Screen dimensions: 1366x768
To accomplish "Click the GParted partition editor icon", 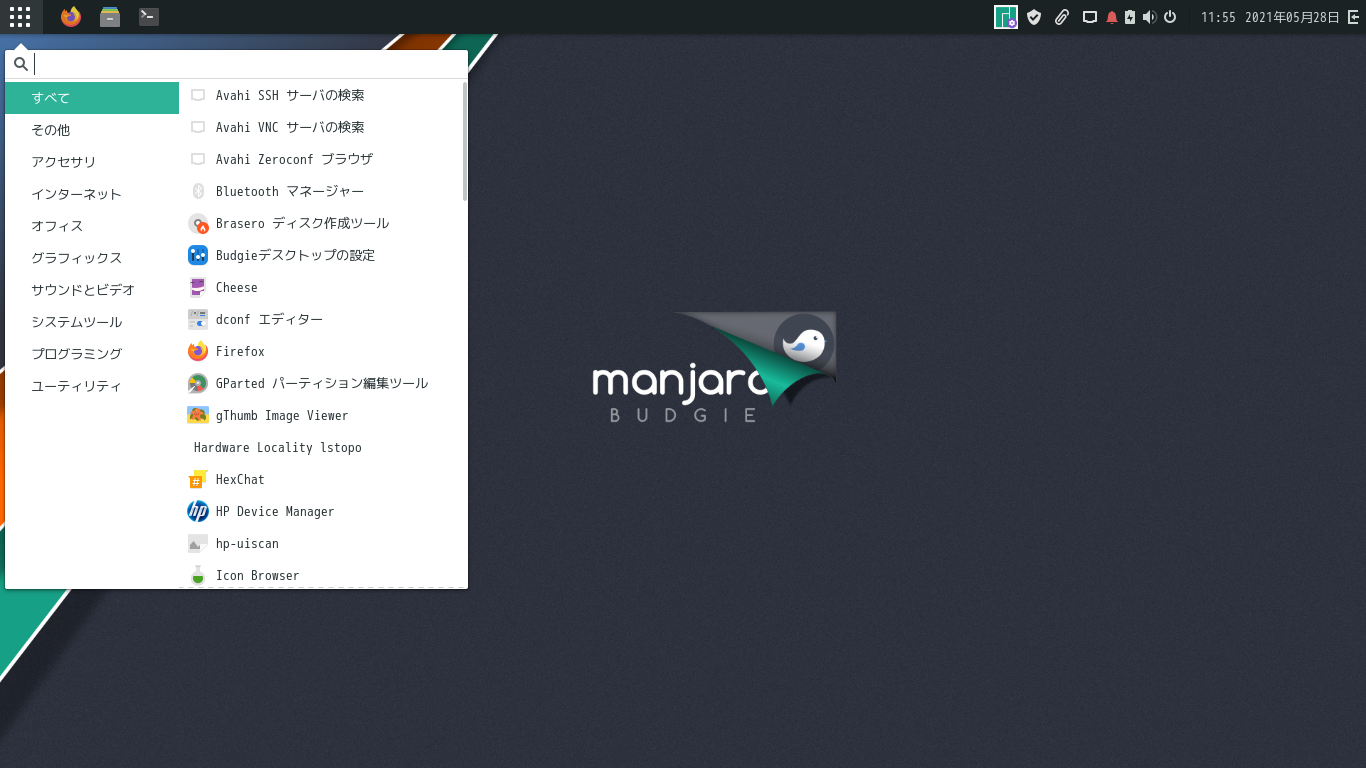I will (198, 383).
